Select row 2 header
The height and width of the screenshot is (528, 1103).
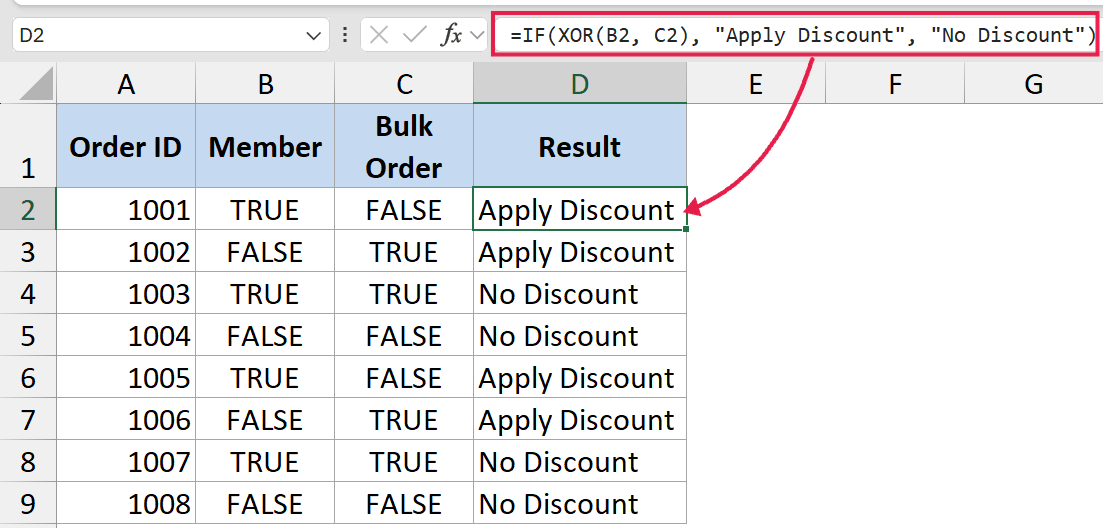tap(28, 209)
